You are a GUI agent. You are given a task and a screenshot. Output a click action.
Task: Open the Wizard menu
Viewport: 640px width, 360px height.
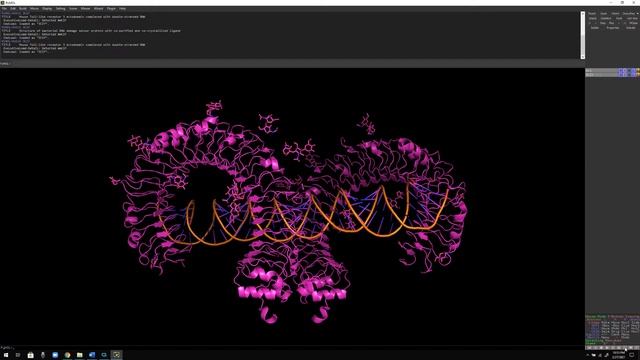98,9
